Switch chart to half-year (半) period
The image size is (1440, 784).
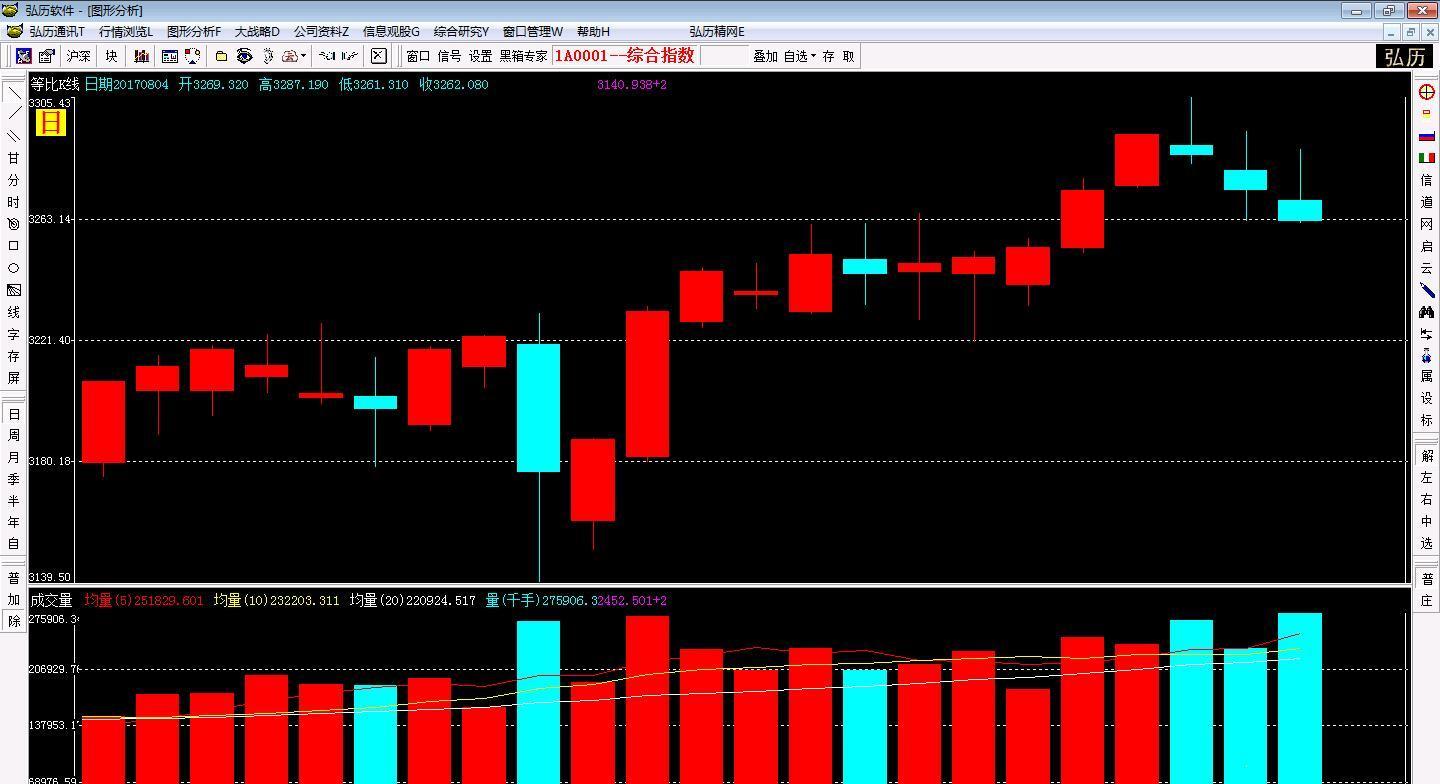tap(13, 502)
